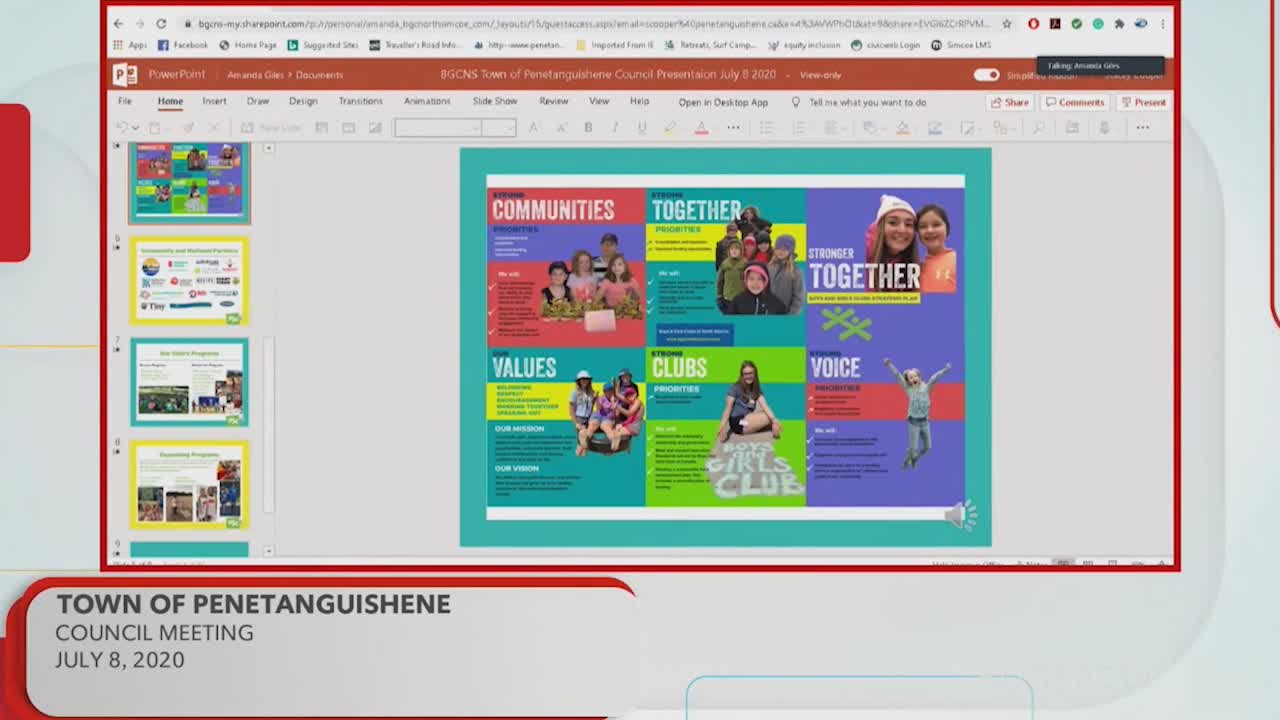Viewport: 1280px width, 720px height.
Task: Switch to the Design tab
Action: (303, 102)
